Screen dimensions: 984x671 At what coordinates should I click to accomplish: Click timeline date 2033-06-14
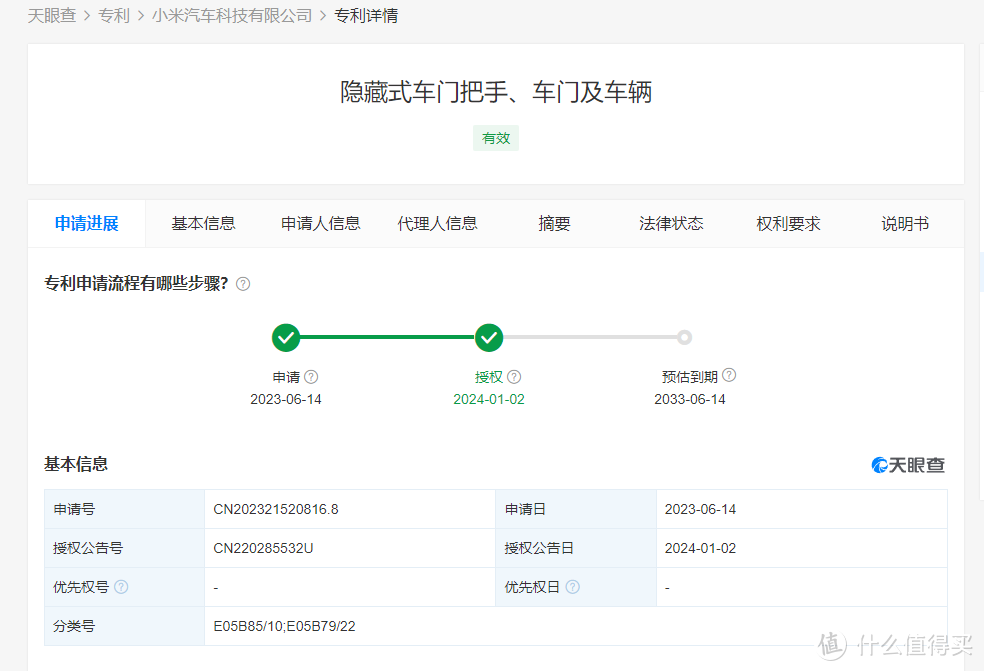click(690, 399)
